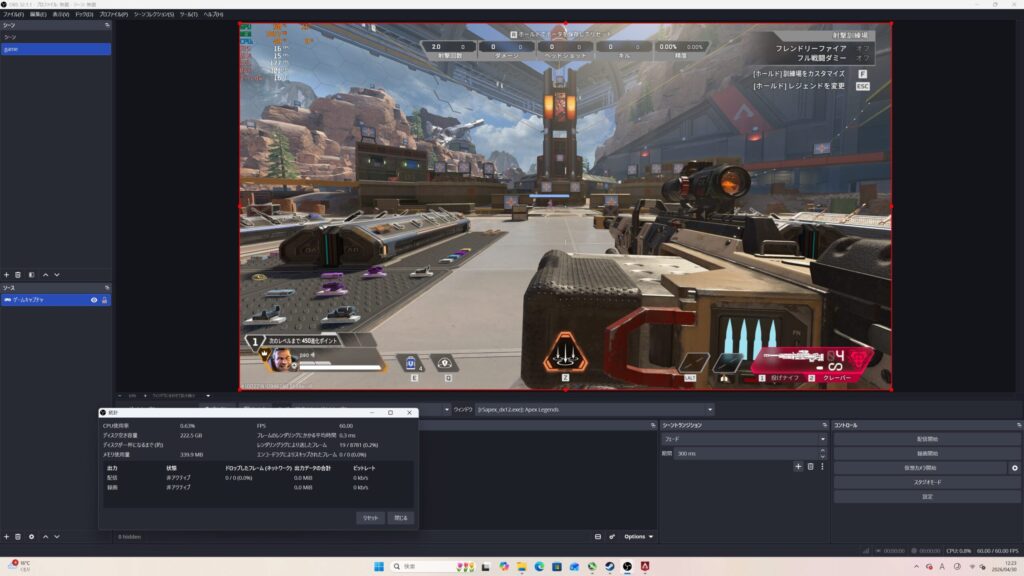
Task: Toggle visibility eye of the ゲームキャプチャ source
Action: 94,300
